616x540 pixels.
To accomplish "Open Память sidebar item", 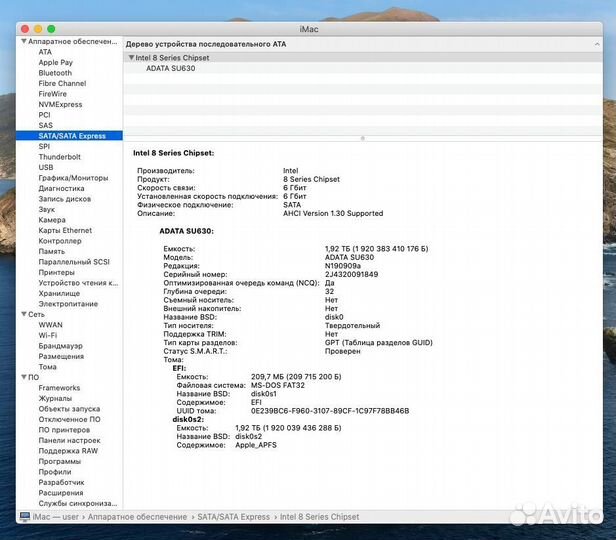I will 51,251.
